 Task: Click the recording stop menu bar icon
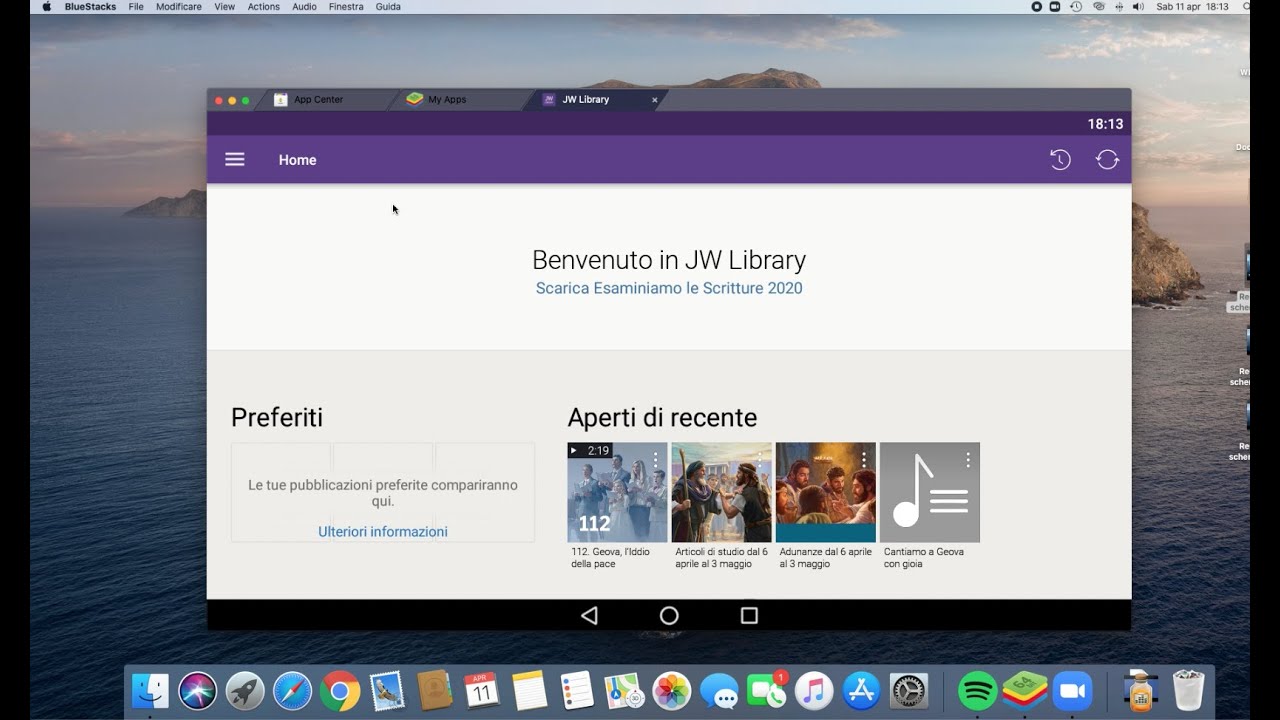[x=1037, y=7]
